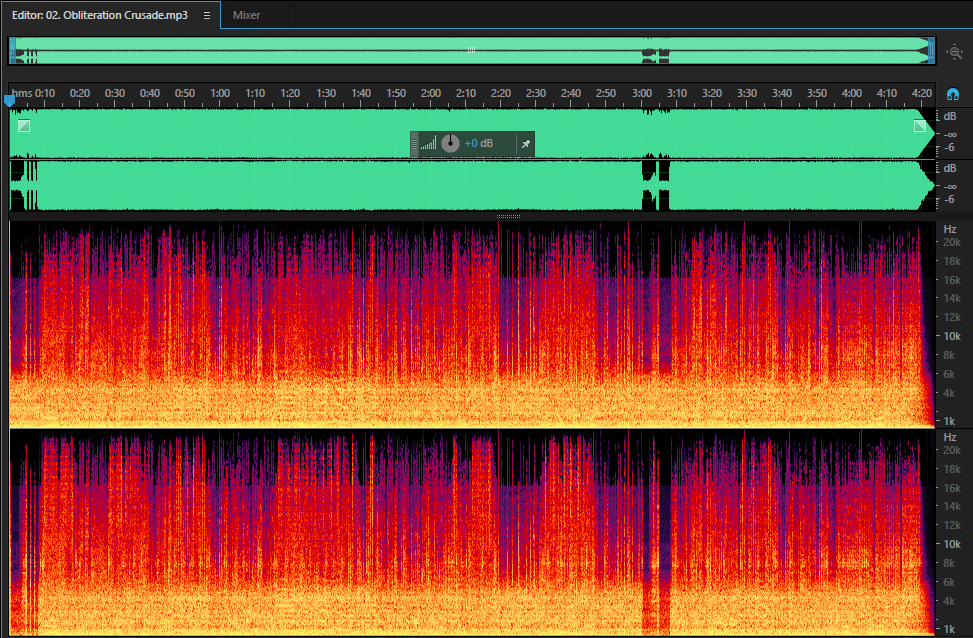Click the HUD amplitude bars icon
Screen dimensions: 973x638
point(428,143)
